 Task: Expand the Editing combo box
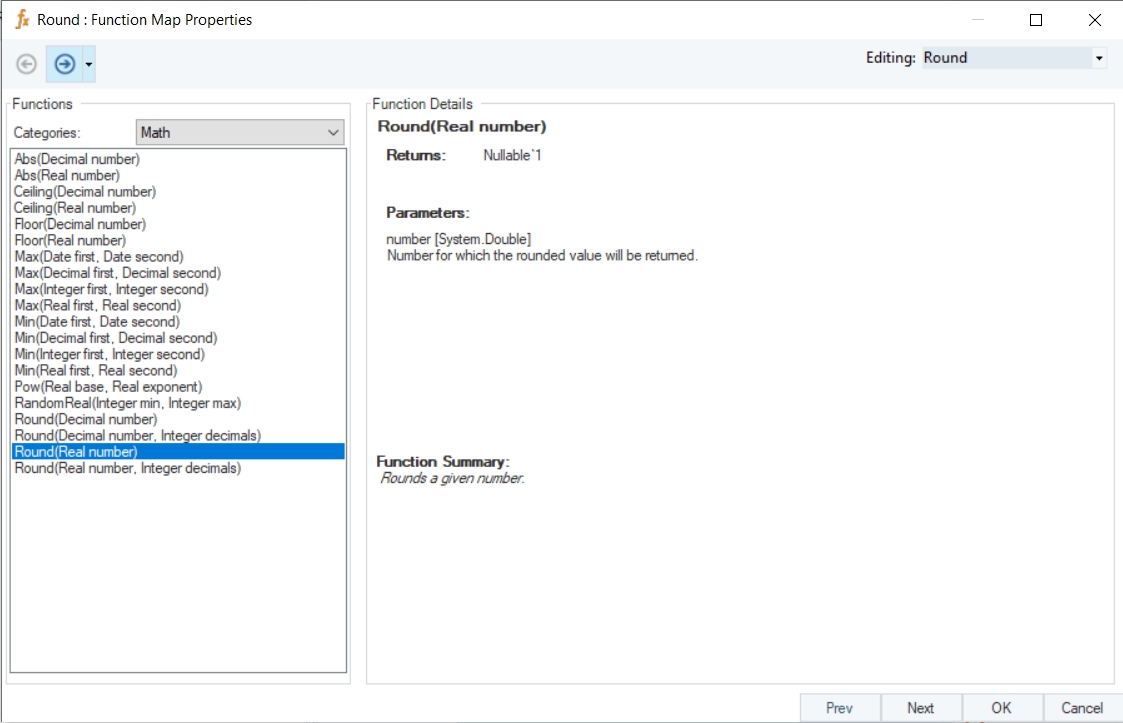click(1099, 58)
